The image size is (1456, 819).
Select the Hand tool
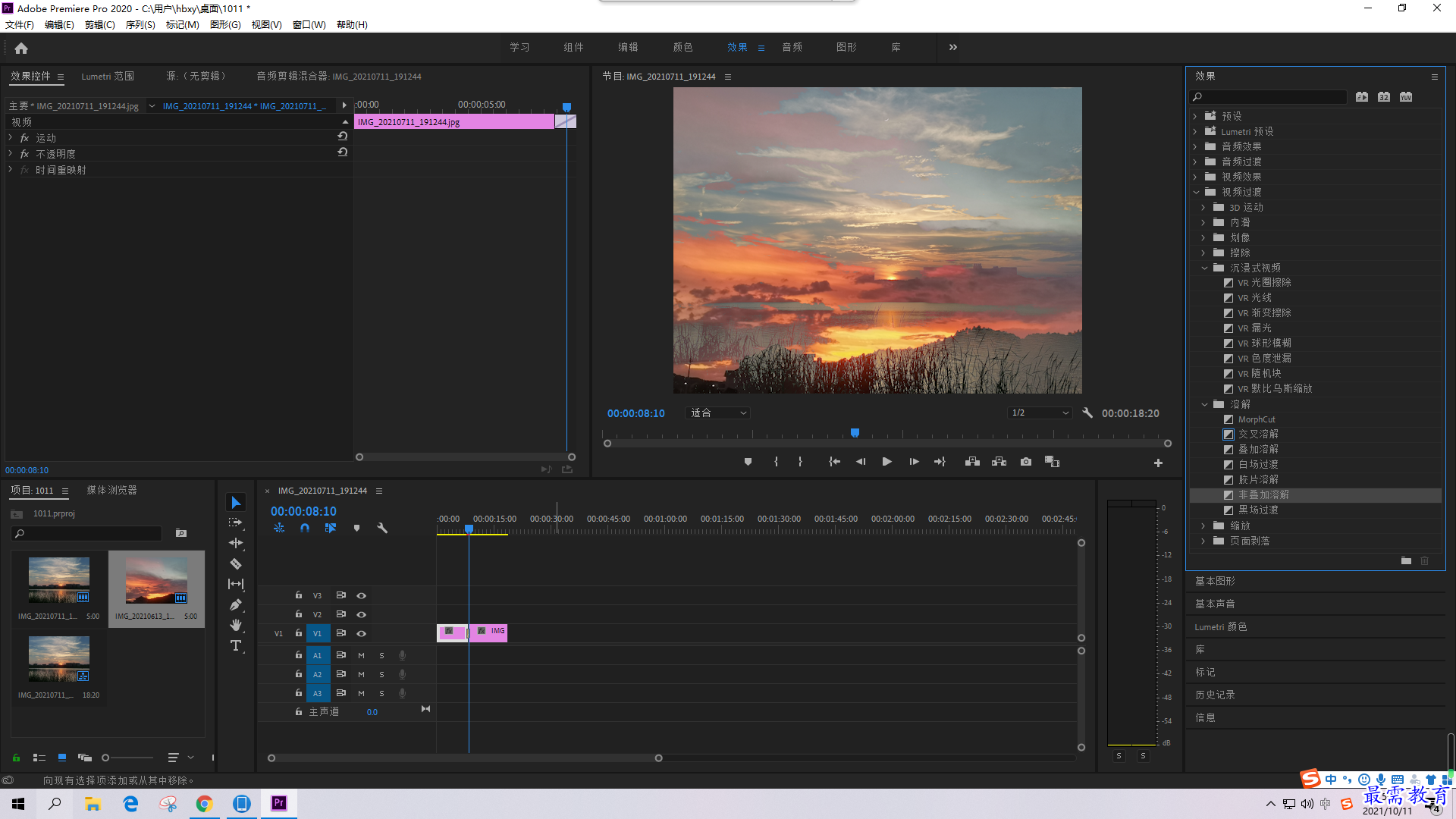pos(236,625)
